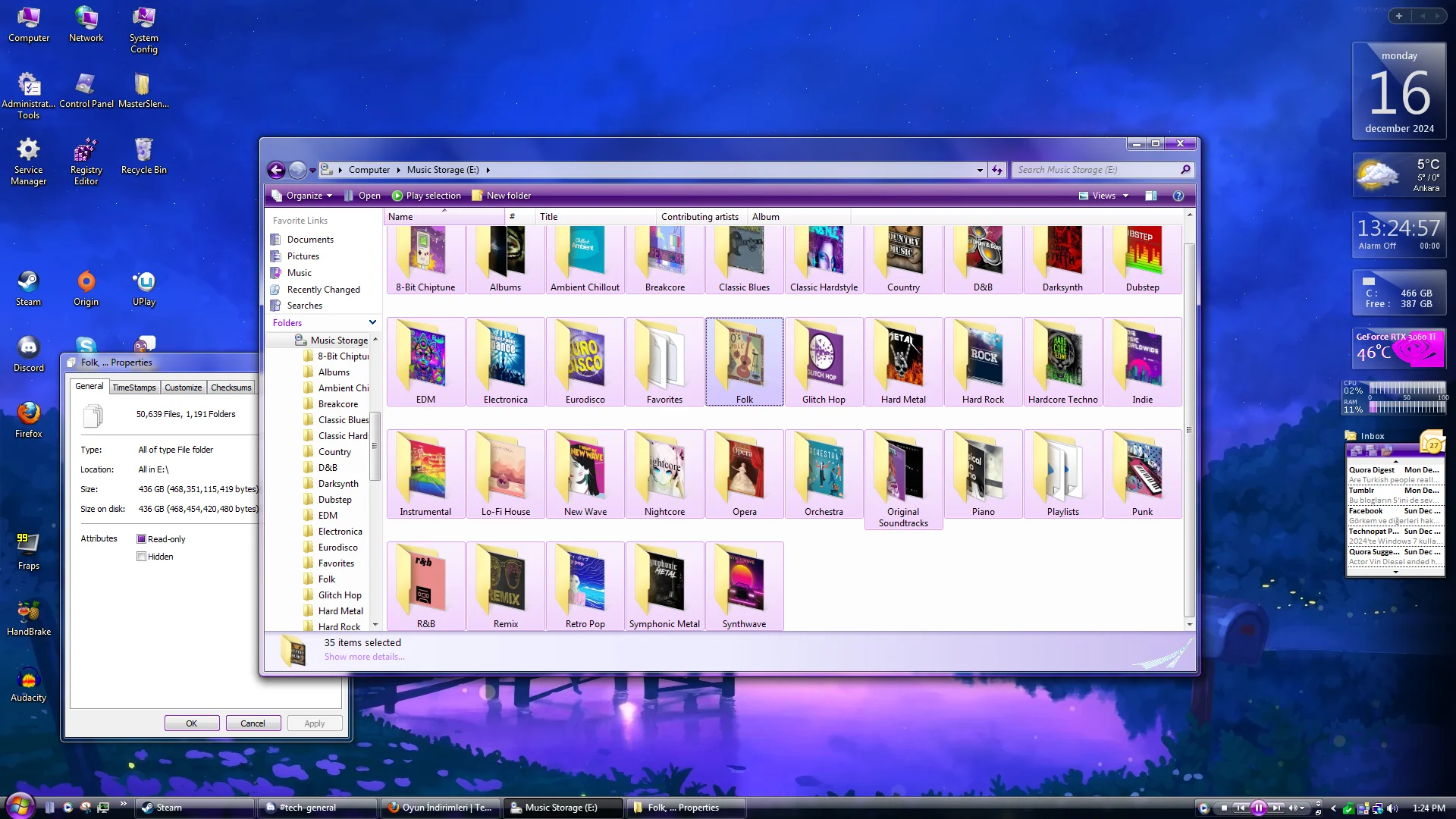Screen dimensions: 1456x819
Task: Toggle the Read-only attribute checkbox
Action: pos(141,539)
